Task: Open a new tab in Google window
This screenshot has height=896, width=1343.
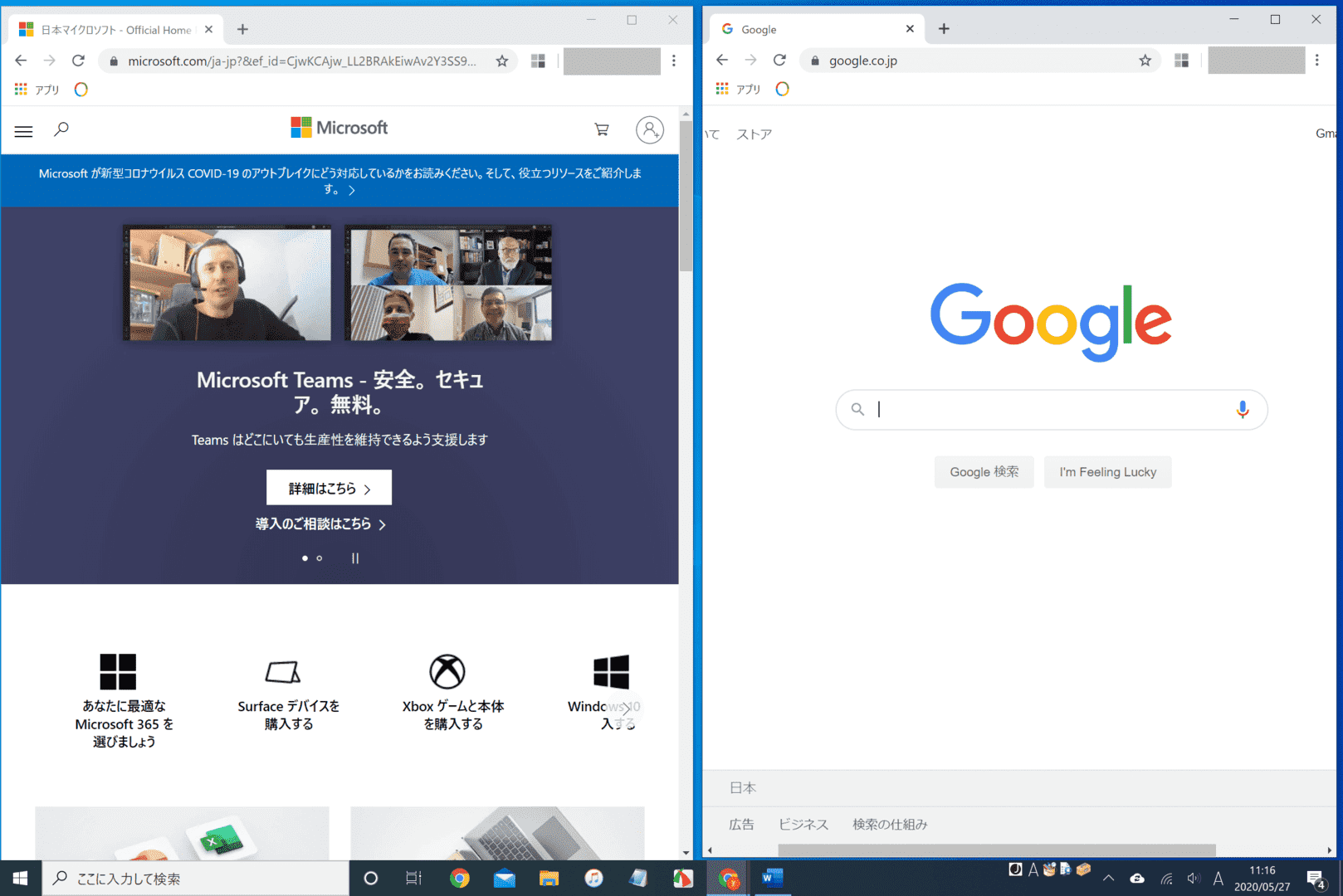Action: click(944, 29)
